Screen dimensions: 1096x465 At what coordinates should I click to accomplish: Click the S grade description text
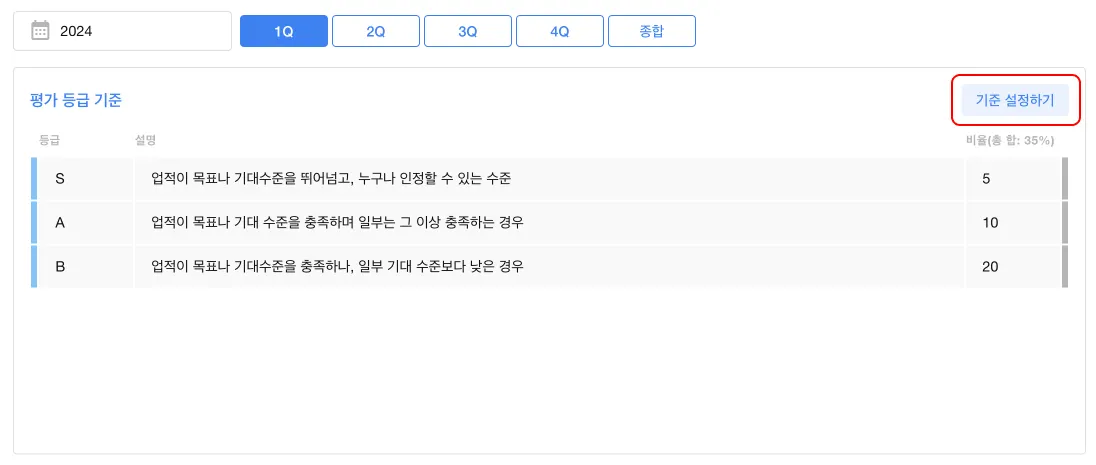coord(330,179)
